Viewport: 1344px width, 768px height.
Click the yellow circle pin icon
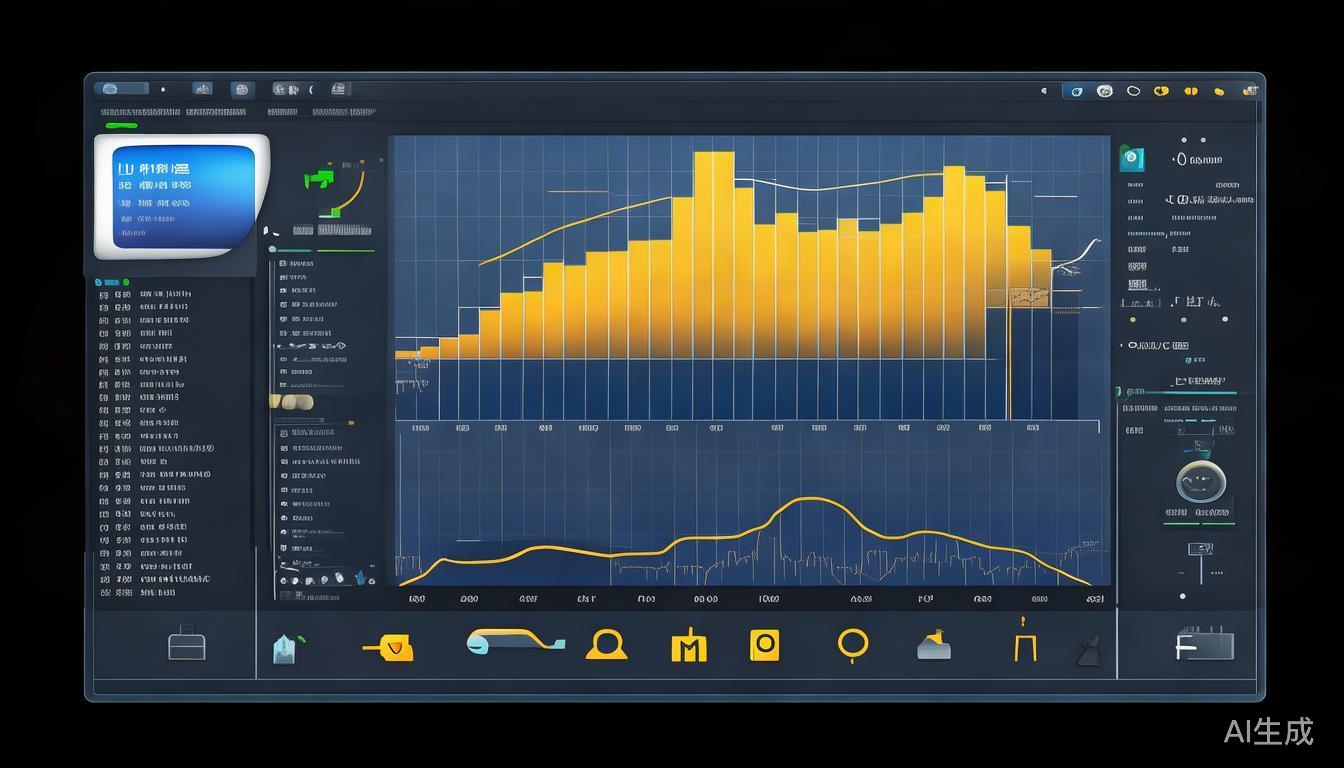(x=852, y=645)
